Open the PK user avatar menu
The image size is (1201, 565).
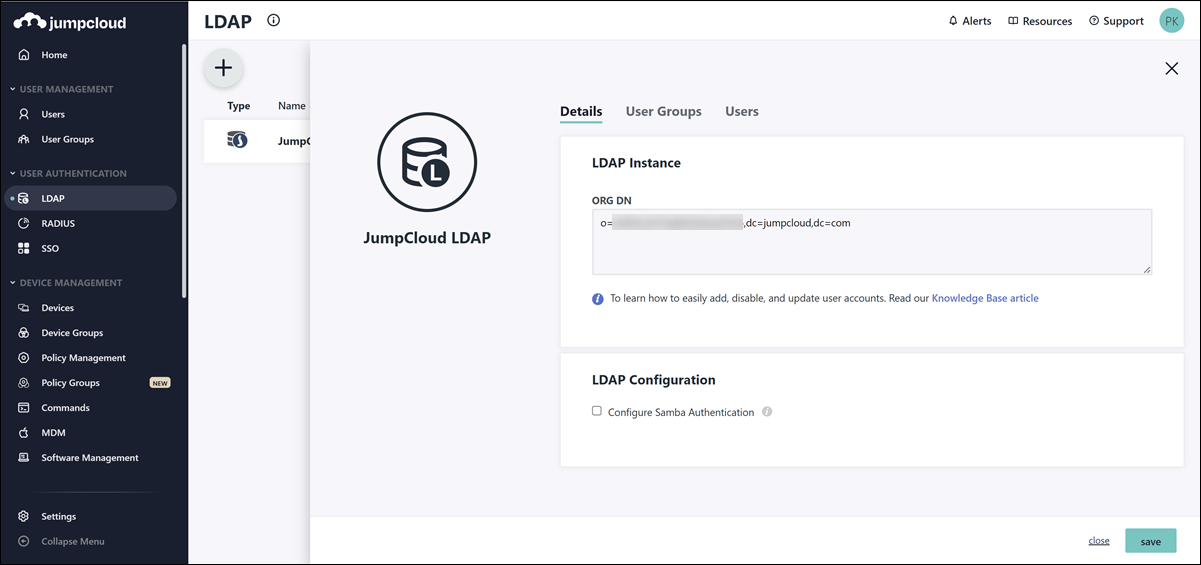click(x=1171, y=20)
